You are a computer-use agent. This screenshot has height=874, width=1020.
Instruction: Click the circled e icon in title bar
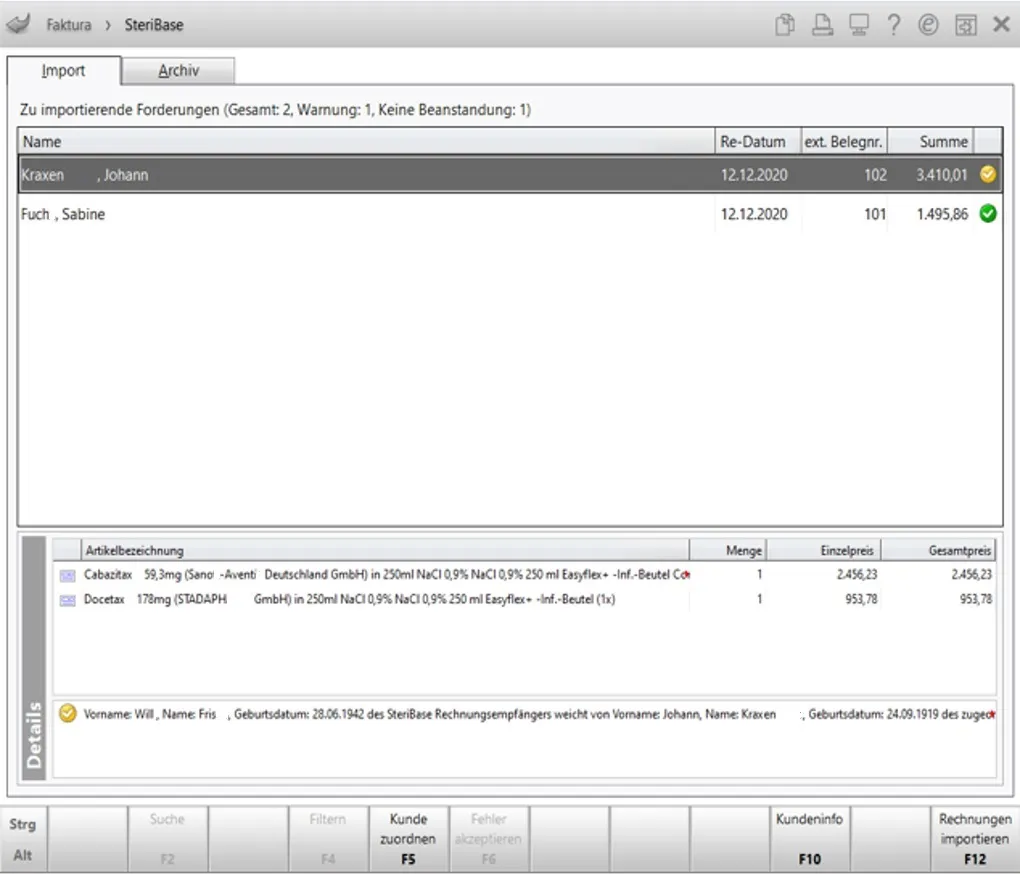tap(928, 25)
